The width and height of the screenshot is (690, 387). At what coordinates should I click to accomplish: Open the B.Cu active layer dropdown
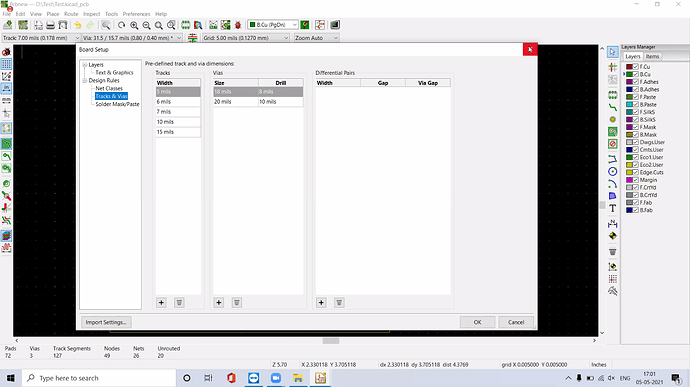coord(273,25)
